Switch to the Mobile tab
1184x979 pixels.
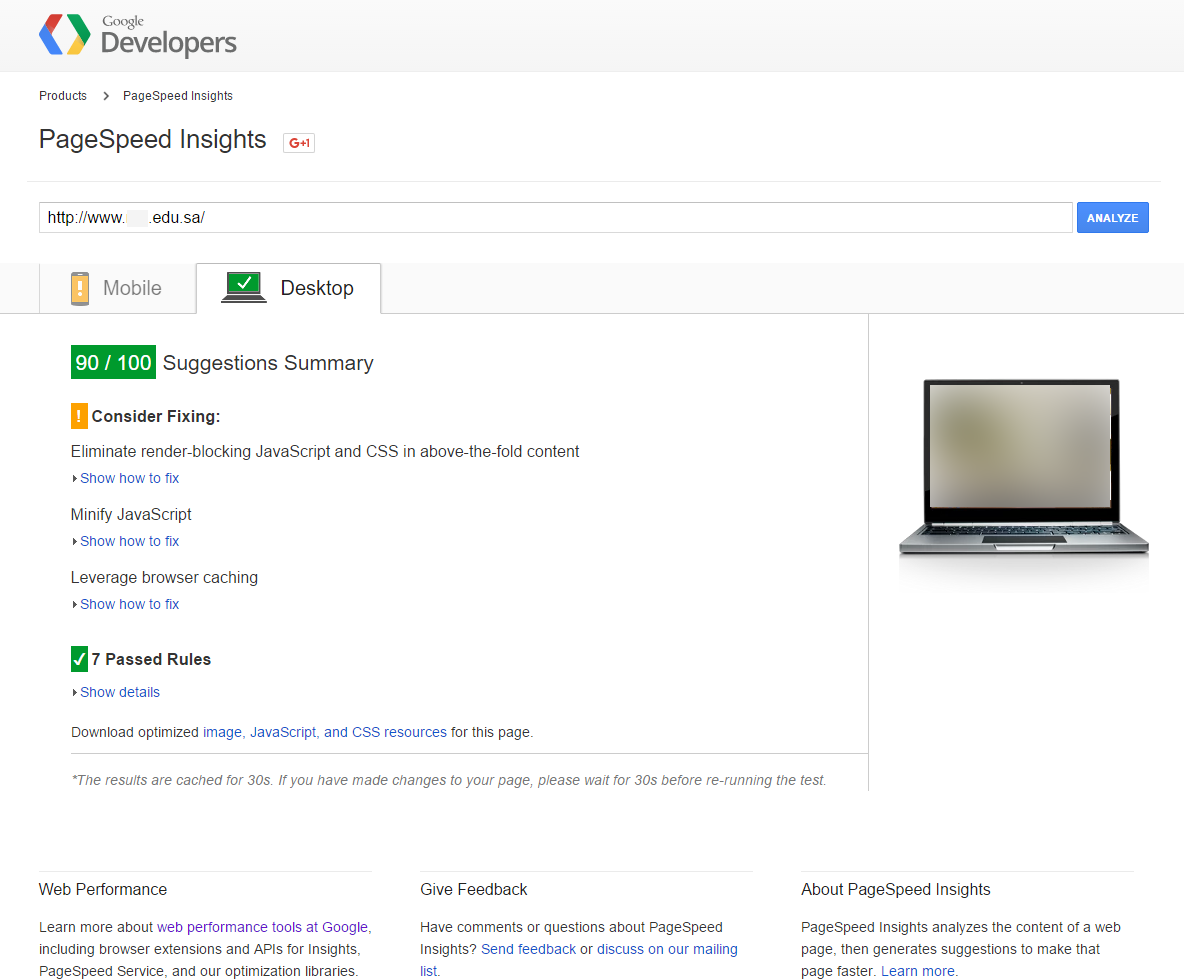pos(117,288)
